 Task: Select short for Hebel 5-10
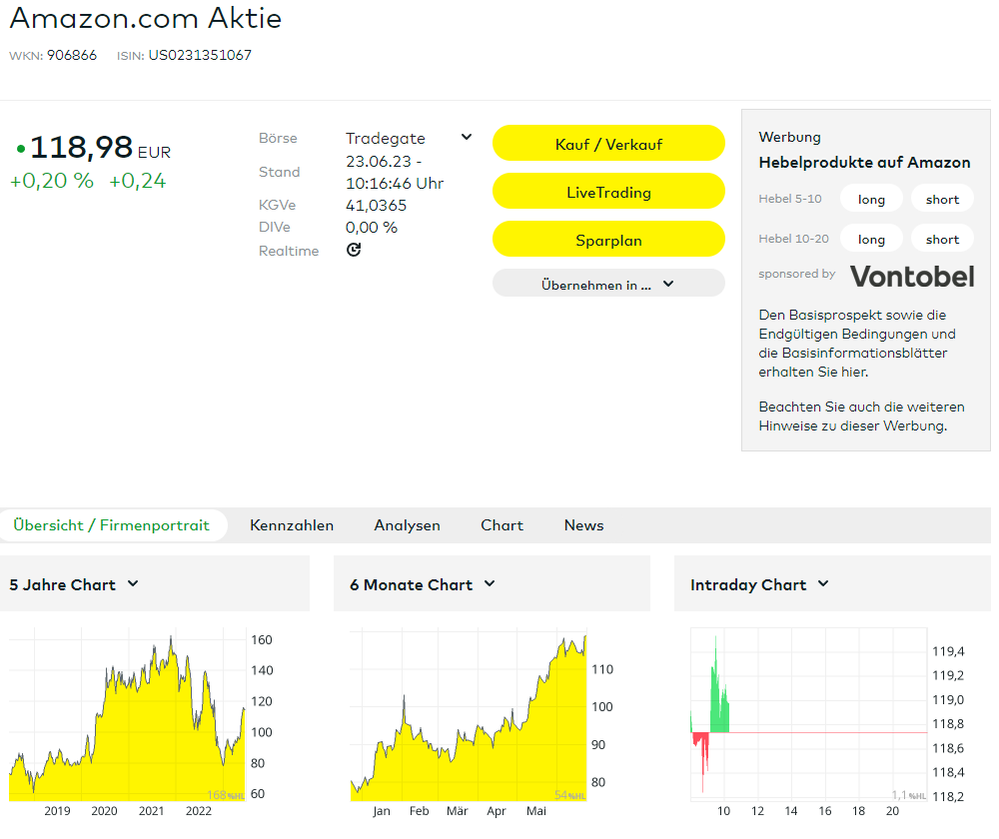click(x=942, y=199)
